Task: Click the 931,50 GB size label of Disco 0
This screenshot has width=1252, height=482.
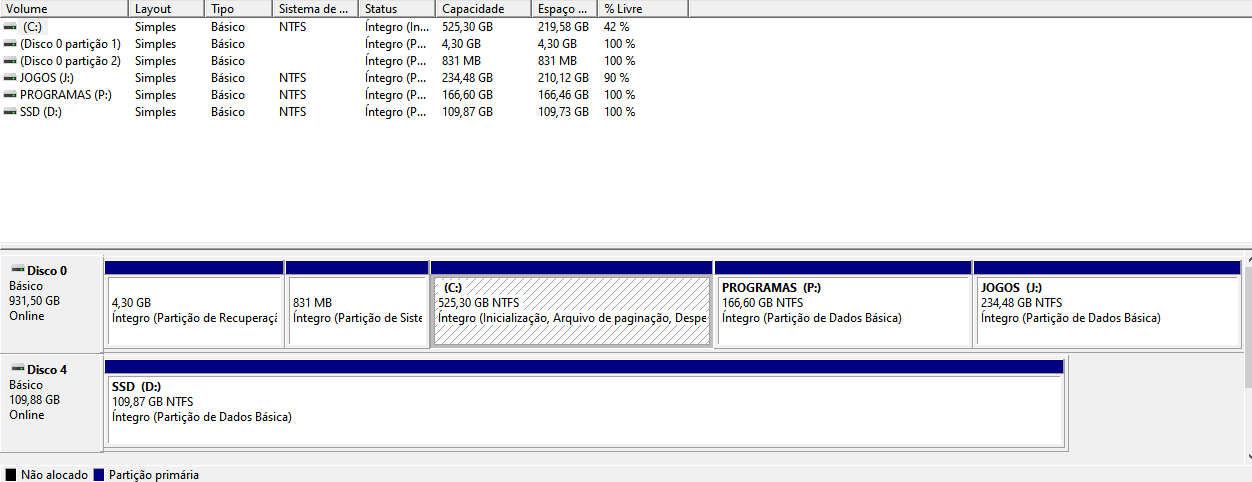Action: click(34, 301)
